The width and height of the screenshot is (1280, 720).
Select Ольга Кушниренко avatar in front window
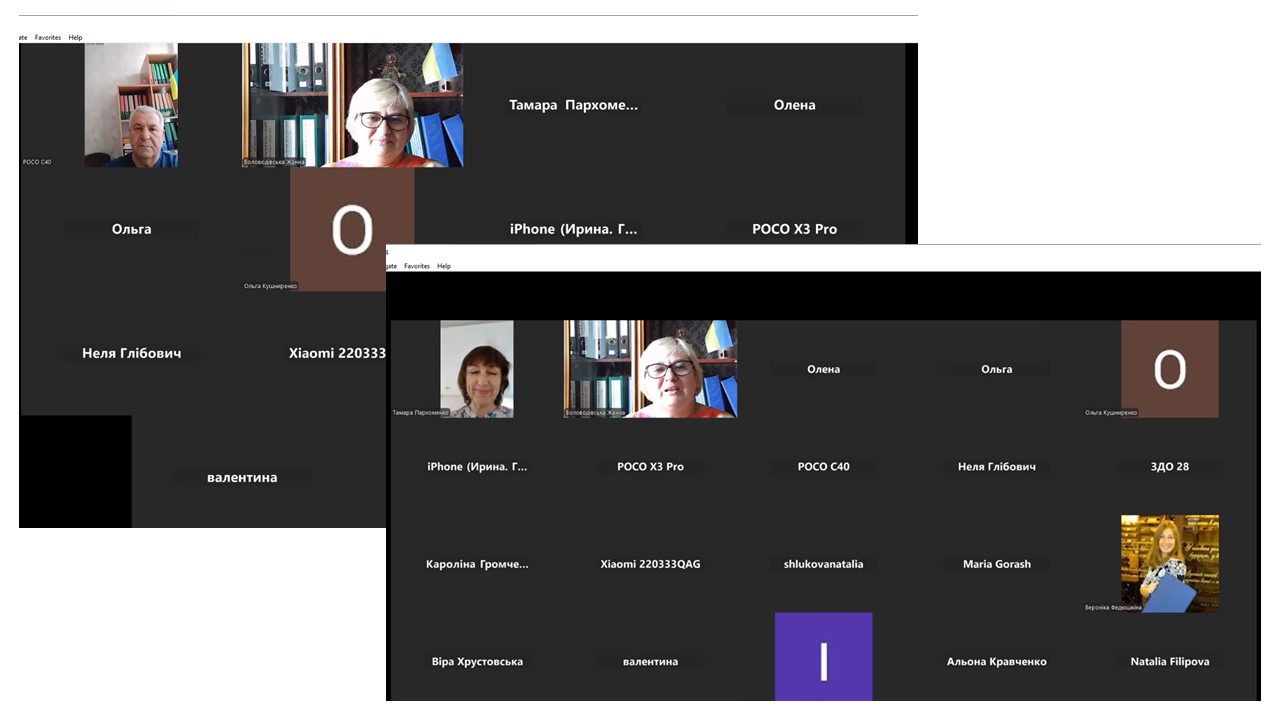1170,369
